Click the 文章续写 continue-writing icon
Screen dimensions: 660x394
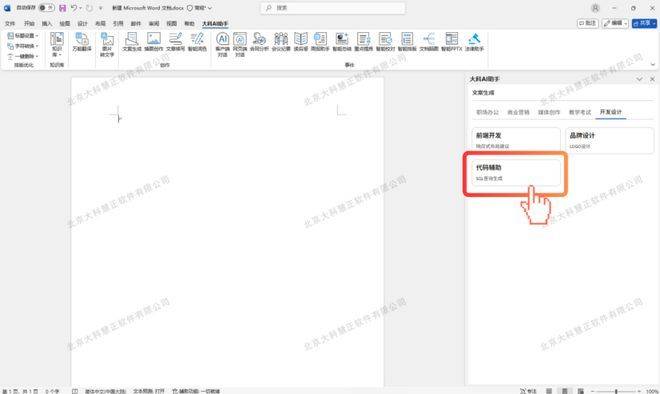pyautogui.click(x=176, y=42)
